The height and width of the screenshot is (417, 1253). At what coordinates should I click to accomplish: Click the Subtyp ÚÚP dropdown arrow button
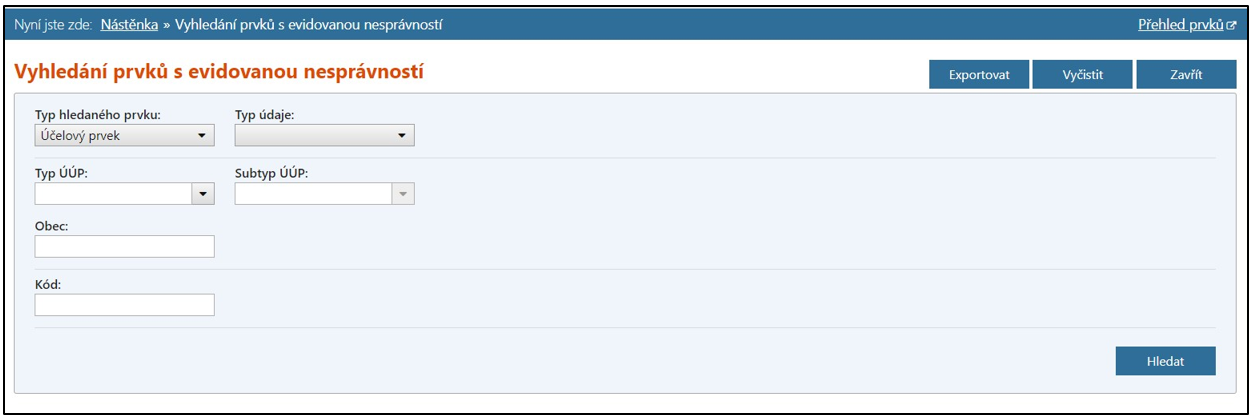(x=403, y=194)
